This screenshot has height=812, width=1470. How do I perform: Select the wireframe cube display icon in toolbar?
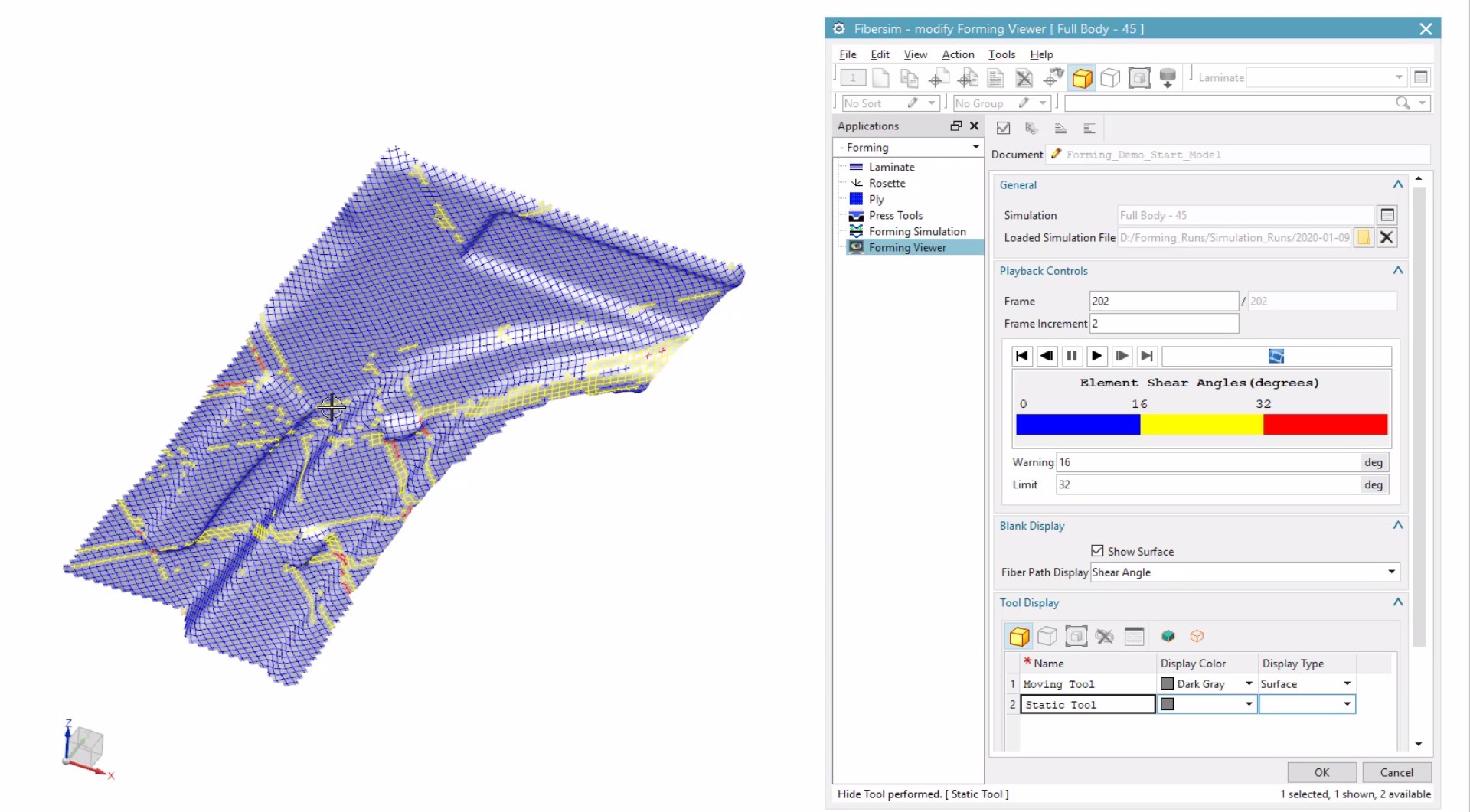1111,77
